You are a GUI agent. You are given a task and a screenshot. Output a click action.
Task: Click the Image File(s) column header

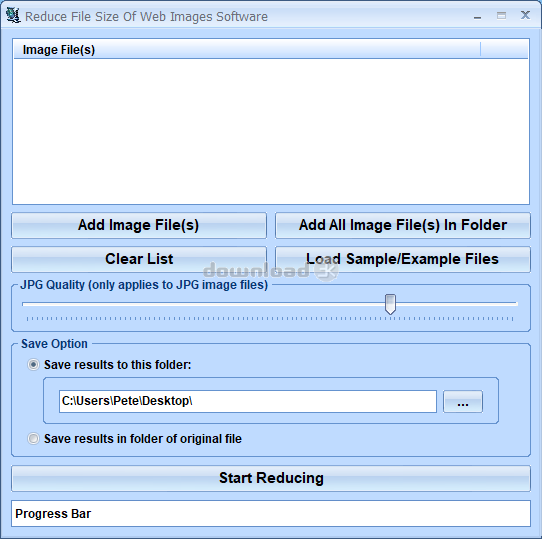[247, 50]
